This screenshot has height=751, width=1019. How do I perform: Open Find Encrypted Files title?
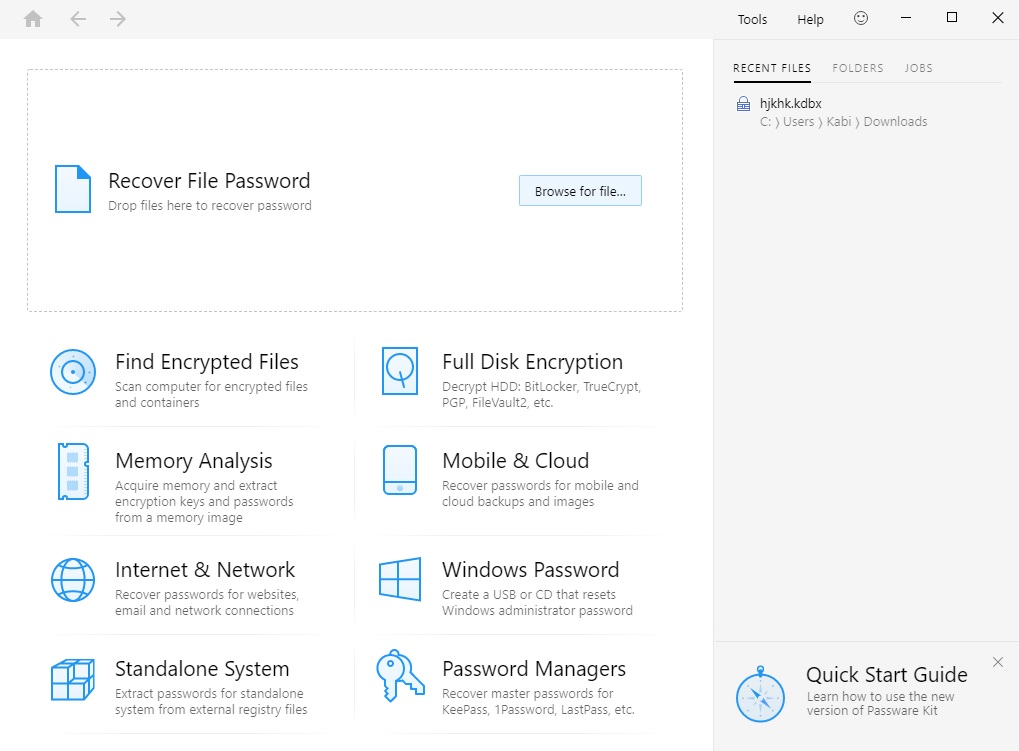coord(207,362)
